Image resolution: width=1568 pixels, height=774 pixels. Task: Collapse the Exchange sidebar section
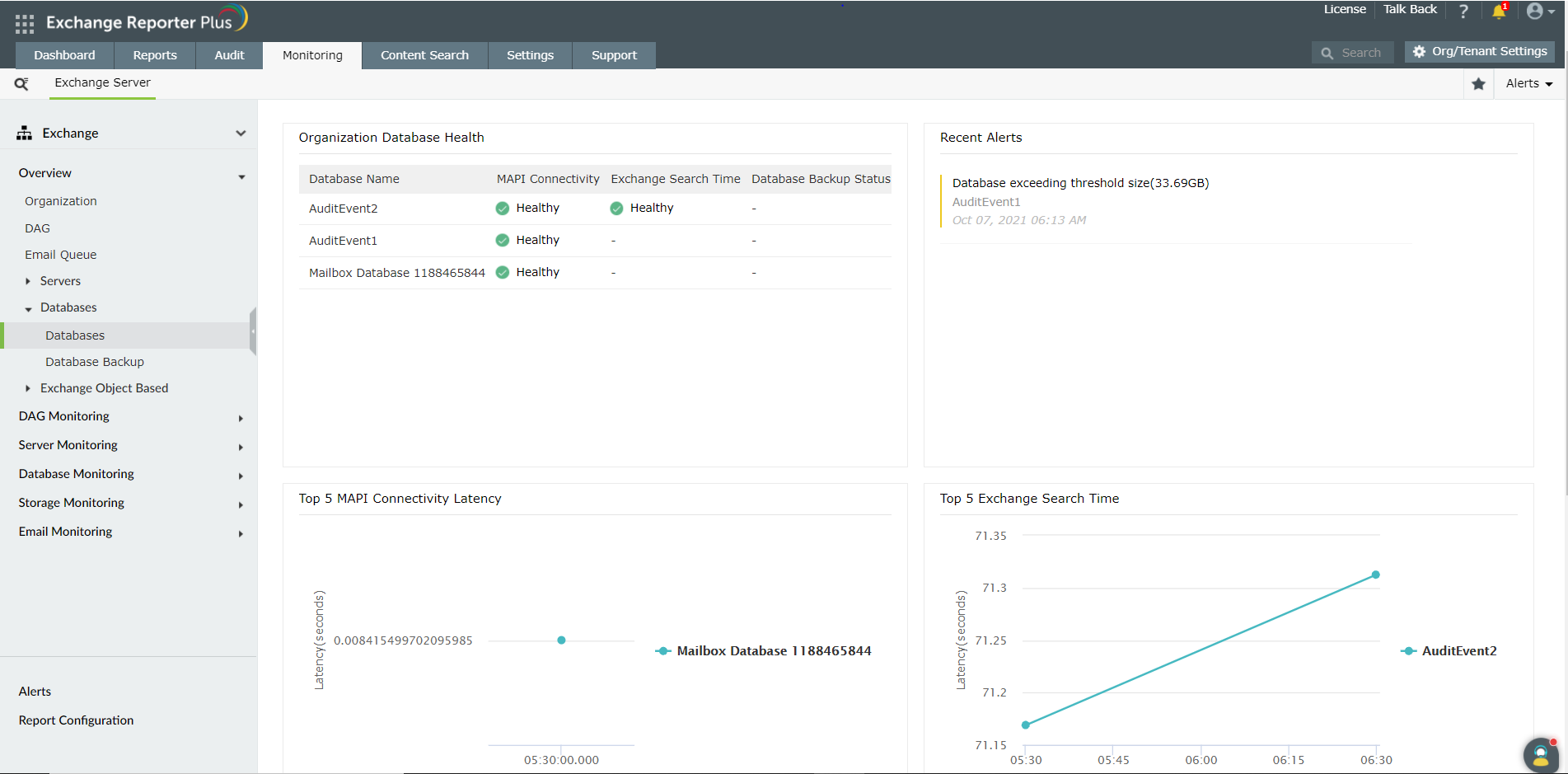pyautogui.click(x=241, y=133)
